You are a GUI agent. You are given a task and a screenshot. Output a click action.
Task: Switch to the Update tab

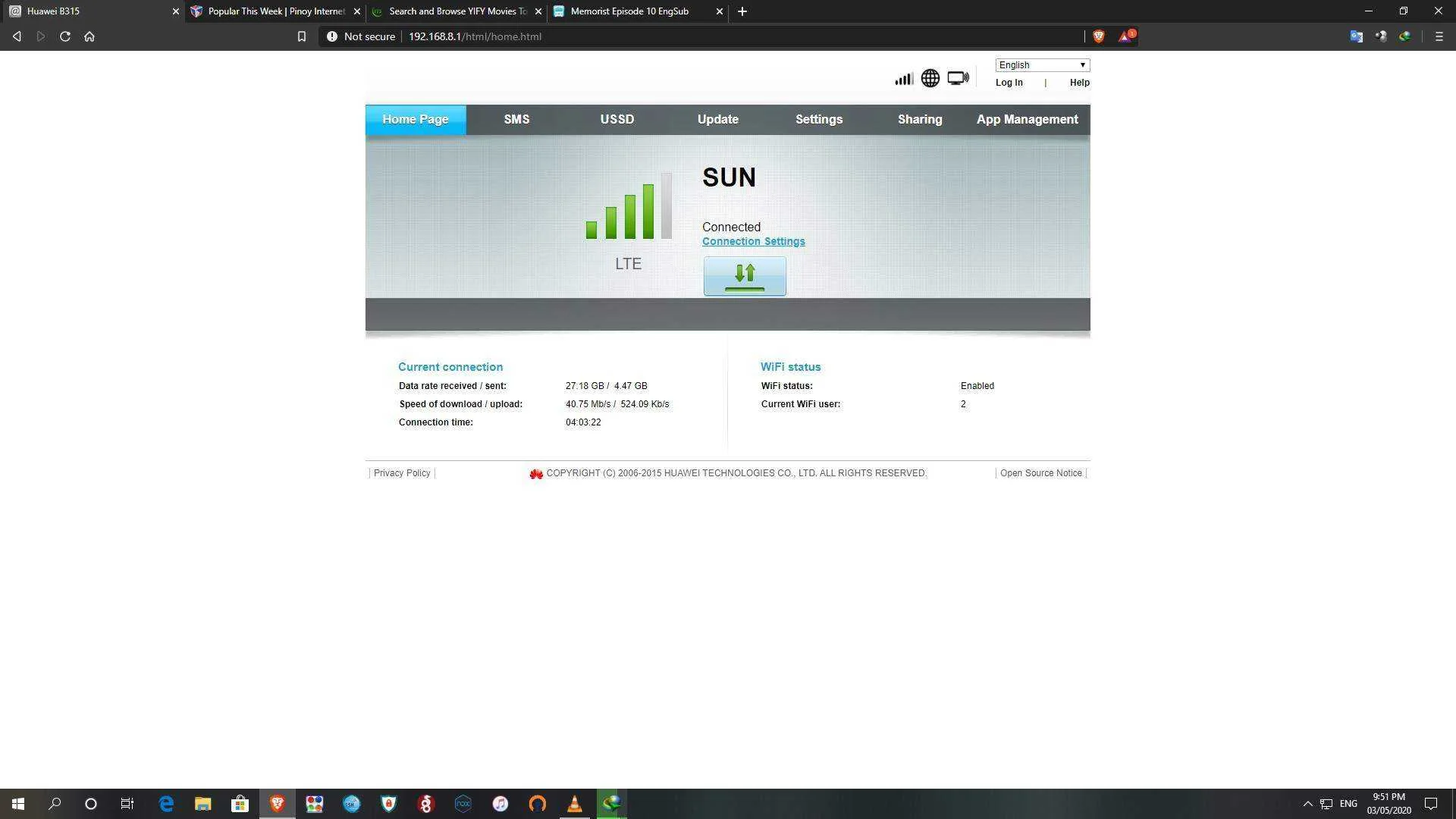point(718,120)
